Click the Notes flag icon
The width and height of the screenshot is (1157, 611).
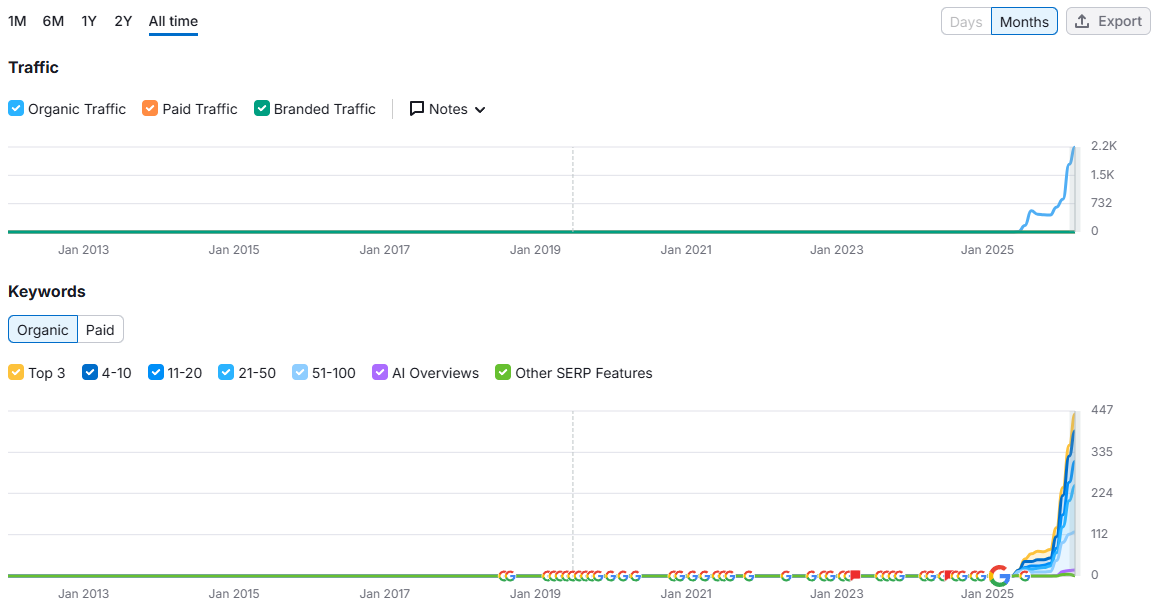tap(415, 109)
